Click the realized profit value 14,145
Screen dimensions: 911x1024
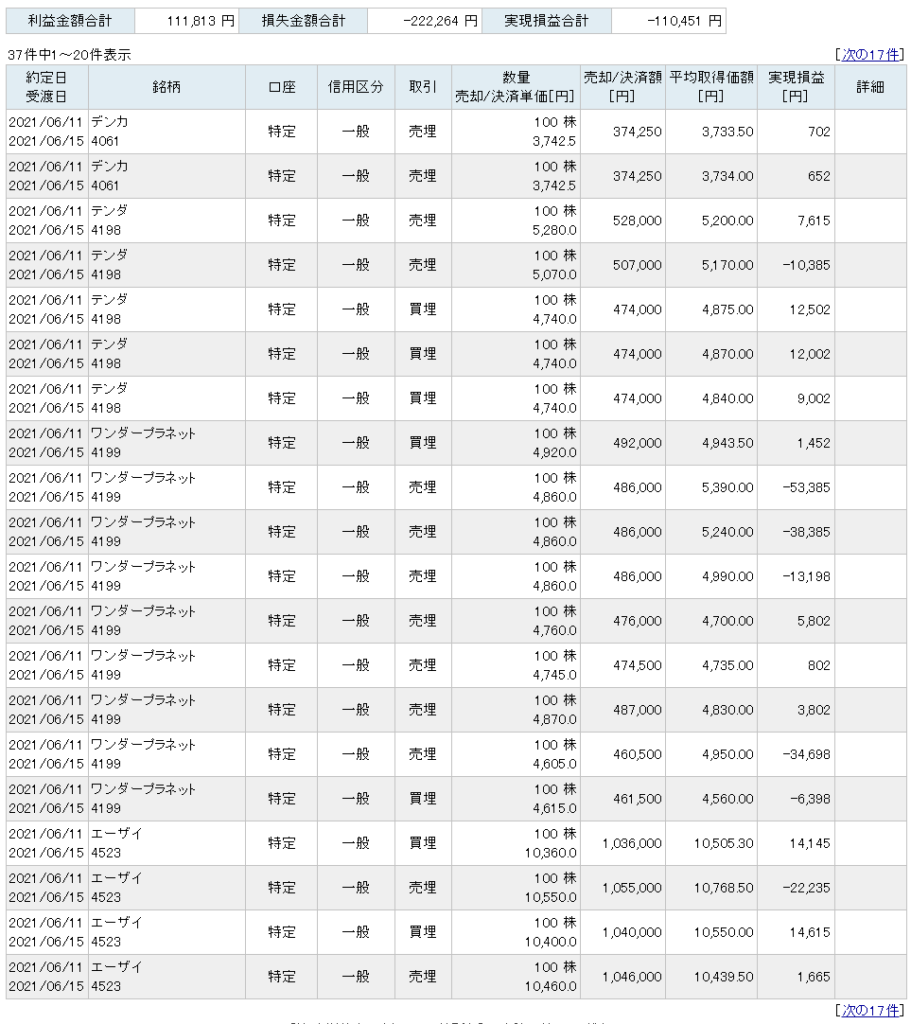(810, 843)
